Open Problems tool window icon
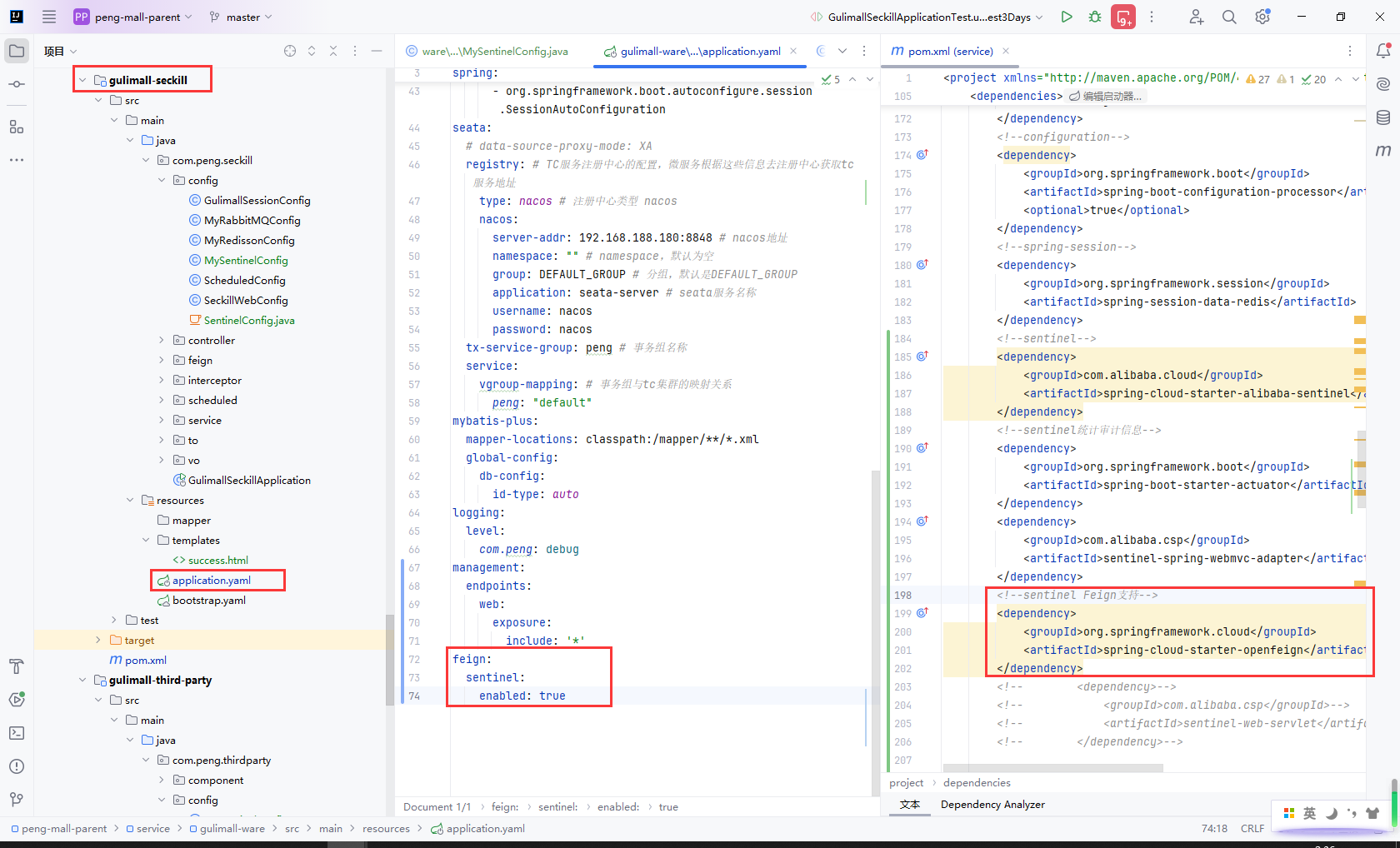Image resolution: width=1400 pixels, height=848 pixels. (17, 766)
